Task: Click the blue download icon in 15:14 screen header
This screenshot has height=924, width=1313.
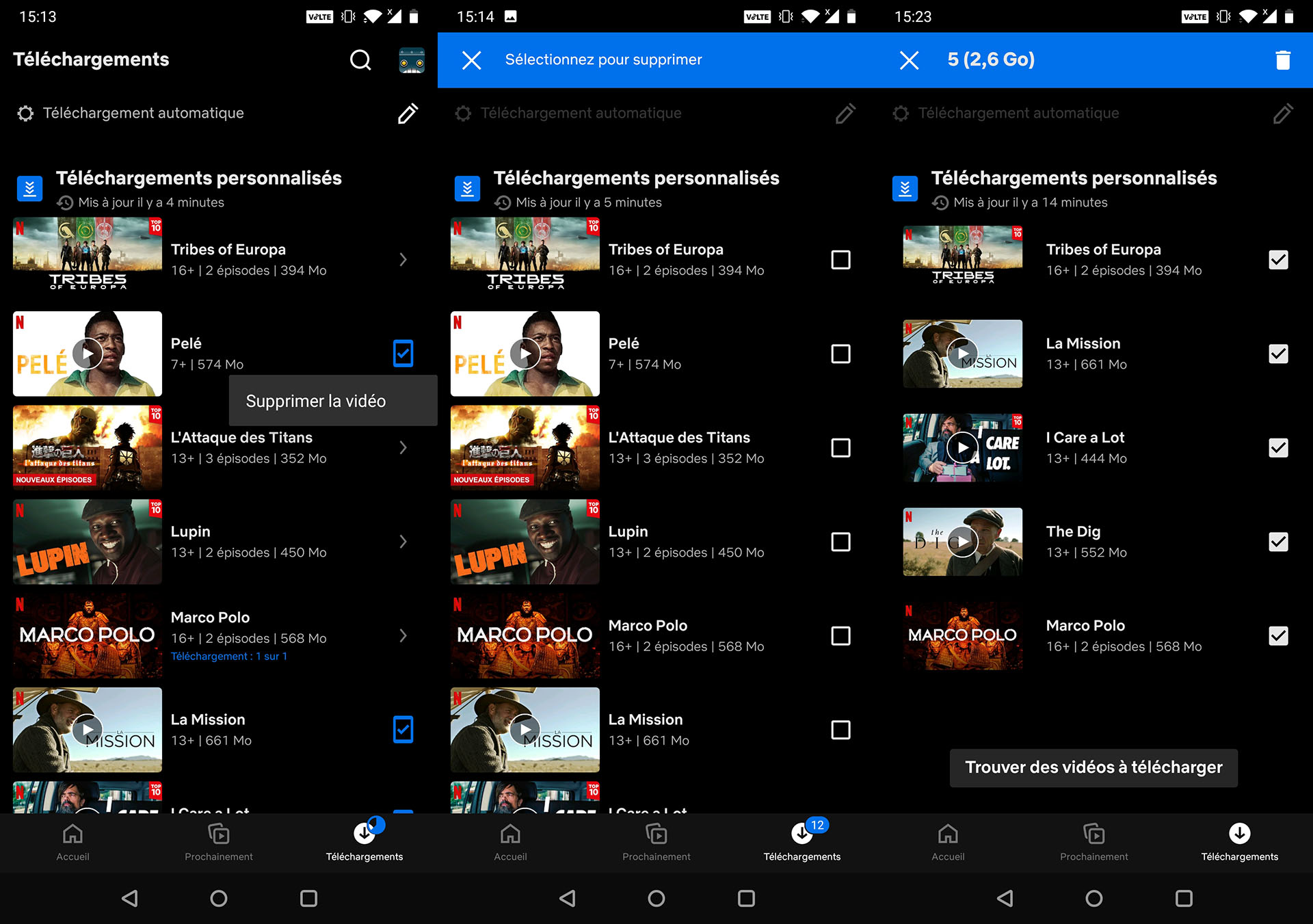Action: (467, 188)
